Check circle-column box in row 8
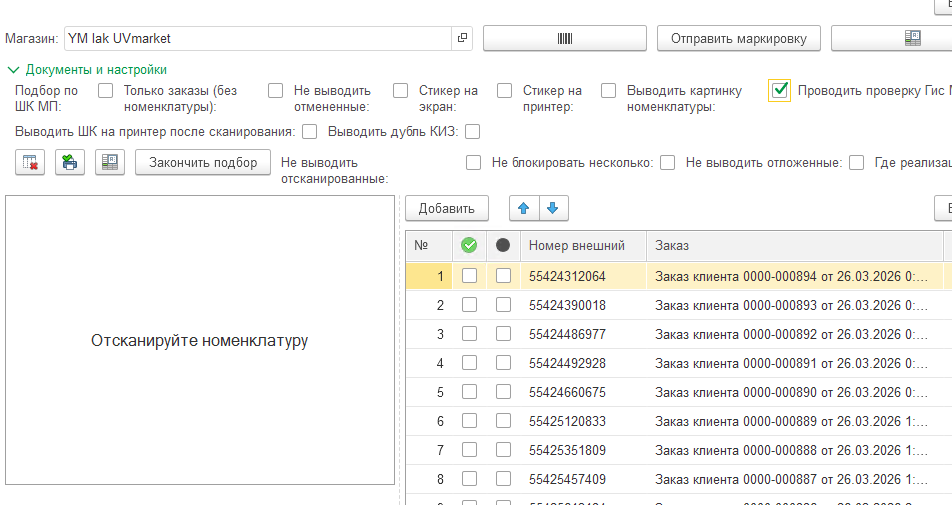Image resolution: width=952 pixels, height=505 pixels. [503, 479]
